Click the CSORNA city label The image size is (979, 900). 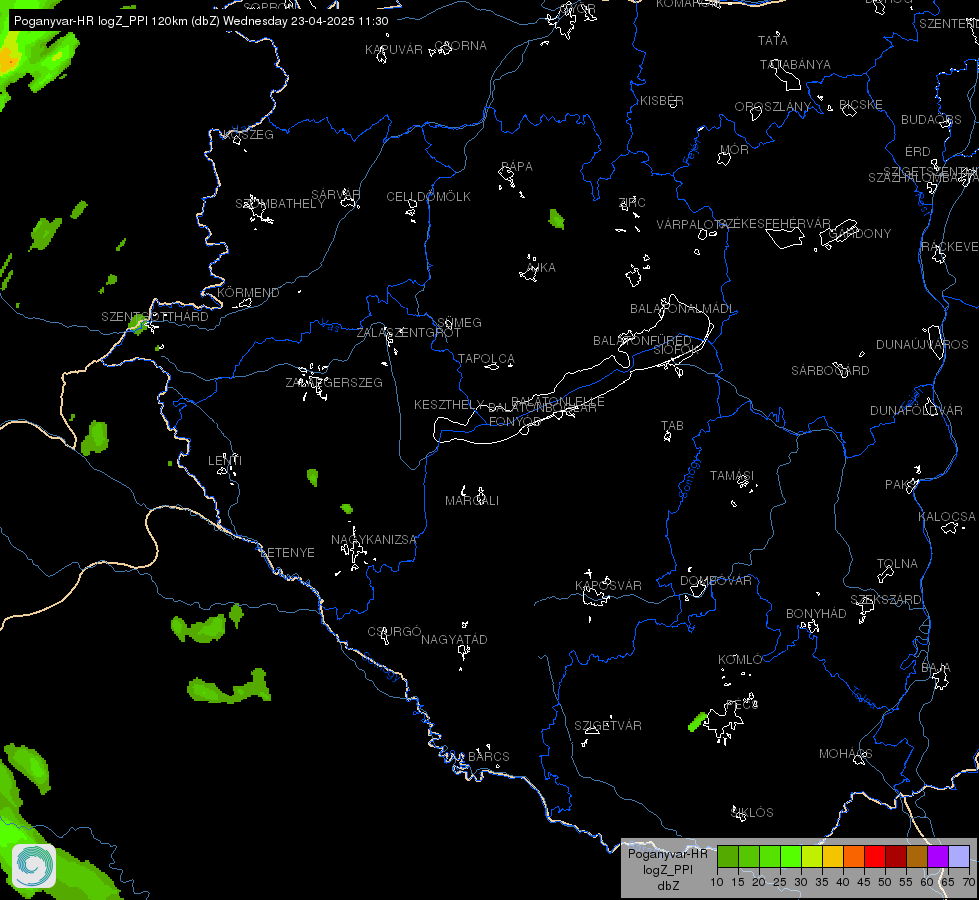(461, 46)
